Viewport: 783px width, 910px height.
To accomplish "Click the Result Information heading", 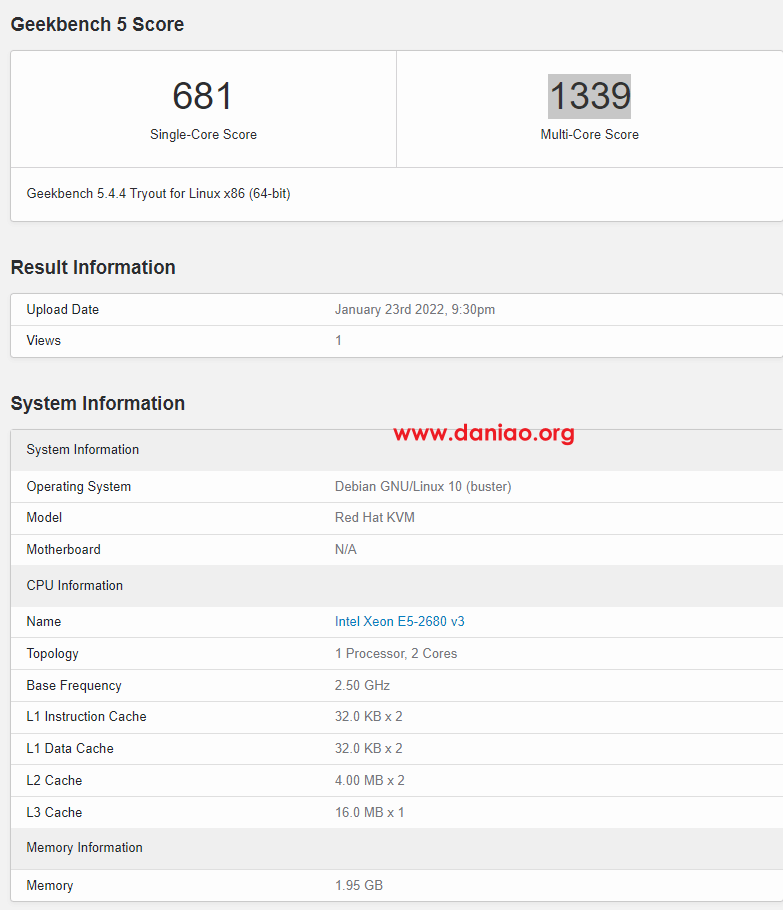I will 93,268.
